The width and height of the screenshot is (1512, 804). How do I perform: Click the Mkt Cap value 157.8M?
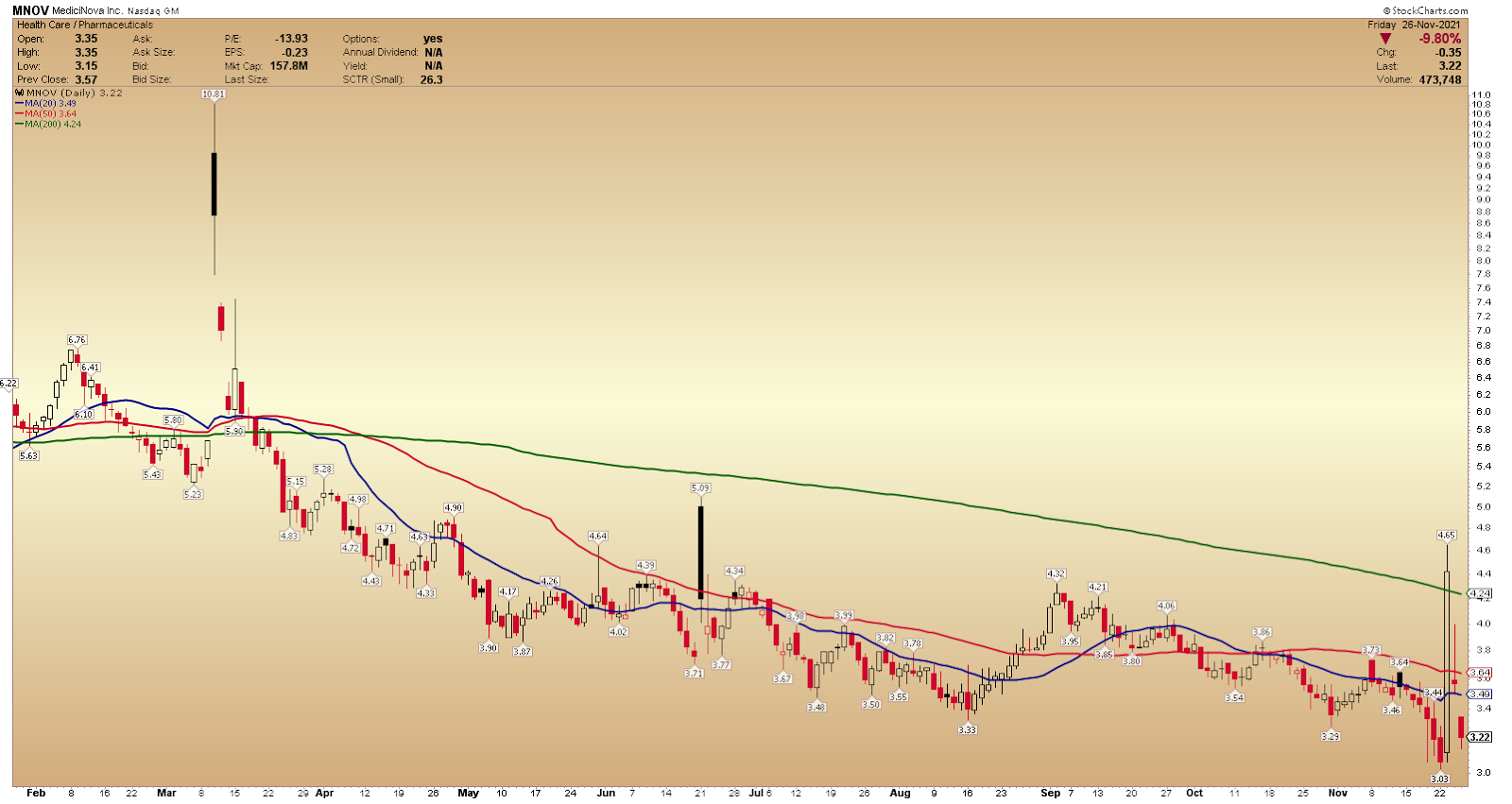point(289,66)
